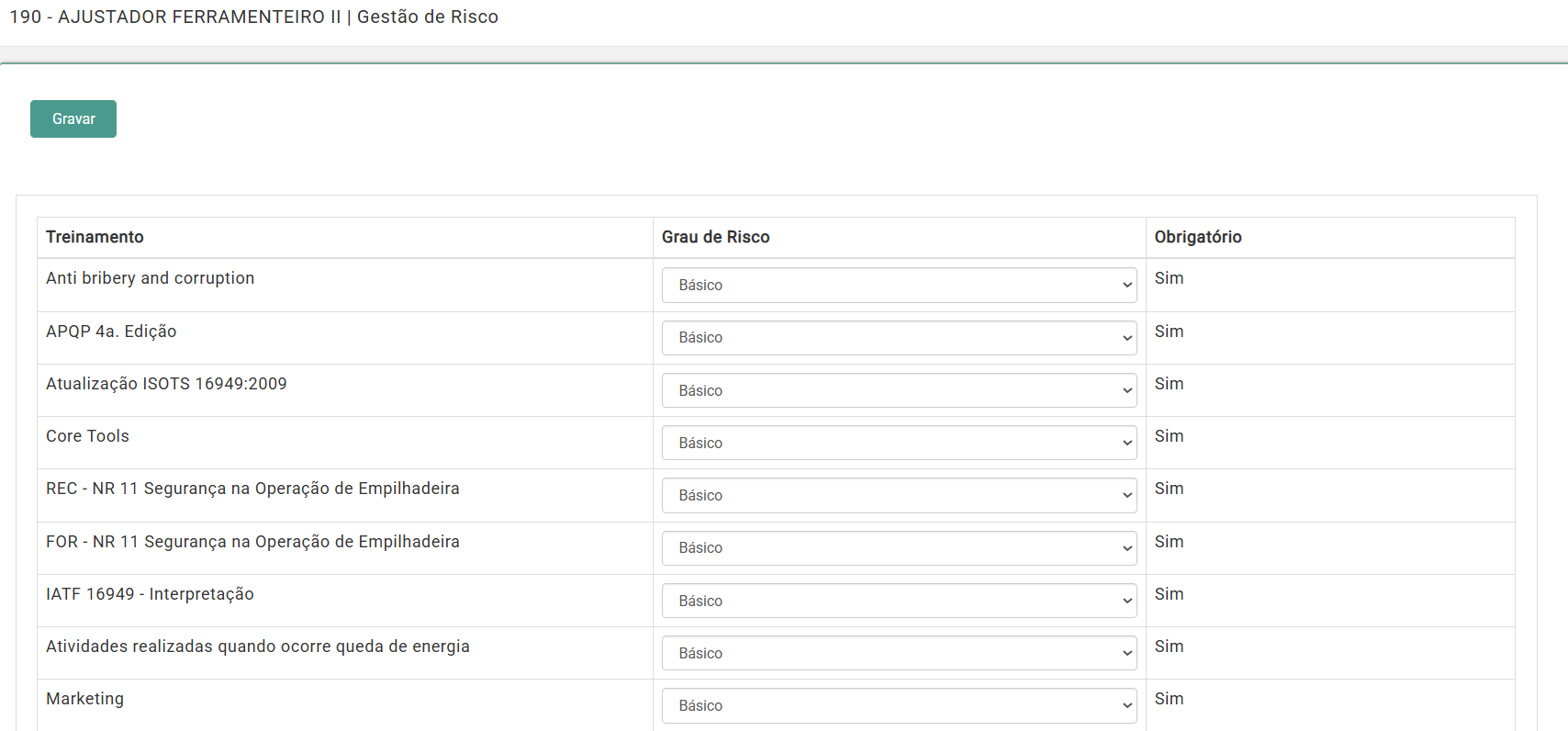
Task: Open risk dropdown for Anti bribery and corruption
Action: 899,286
